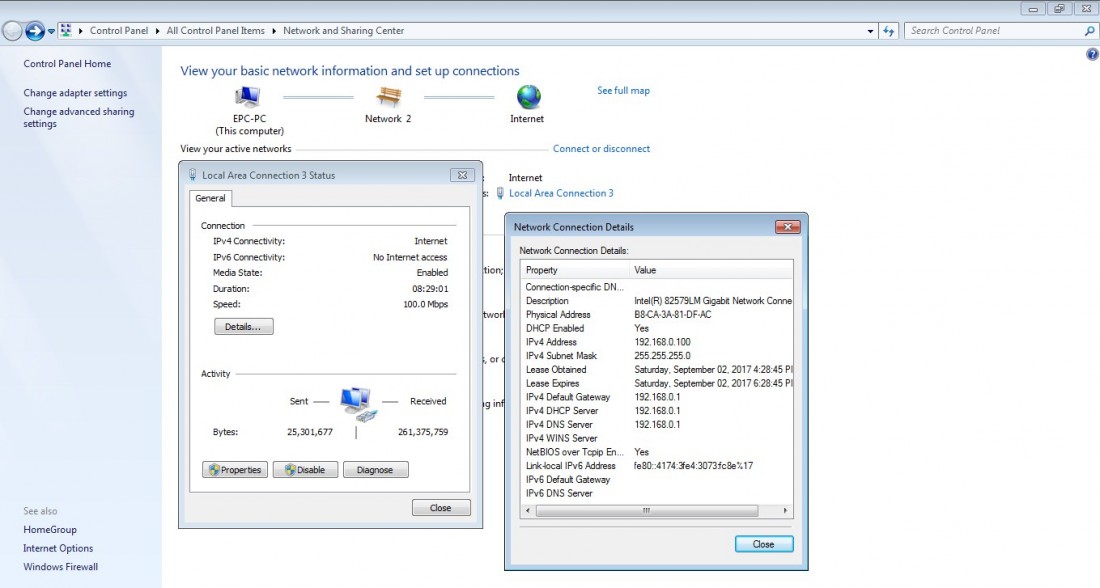Click the Property column header
The image size is (1100, 588).
(x=575, y=270)
